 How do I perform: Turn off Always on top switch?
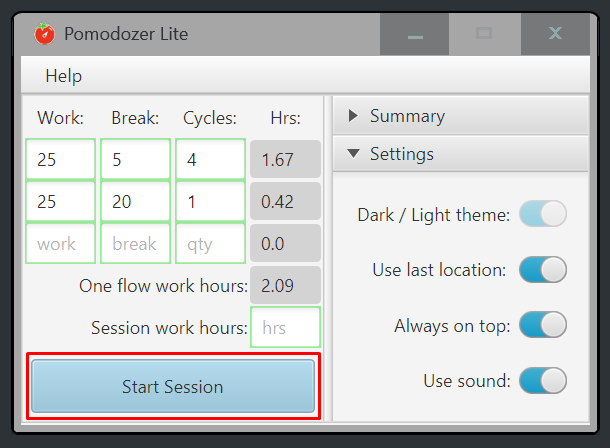(543, 325)
